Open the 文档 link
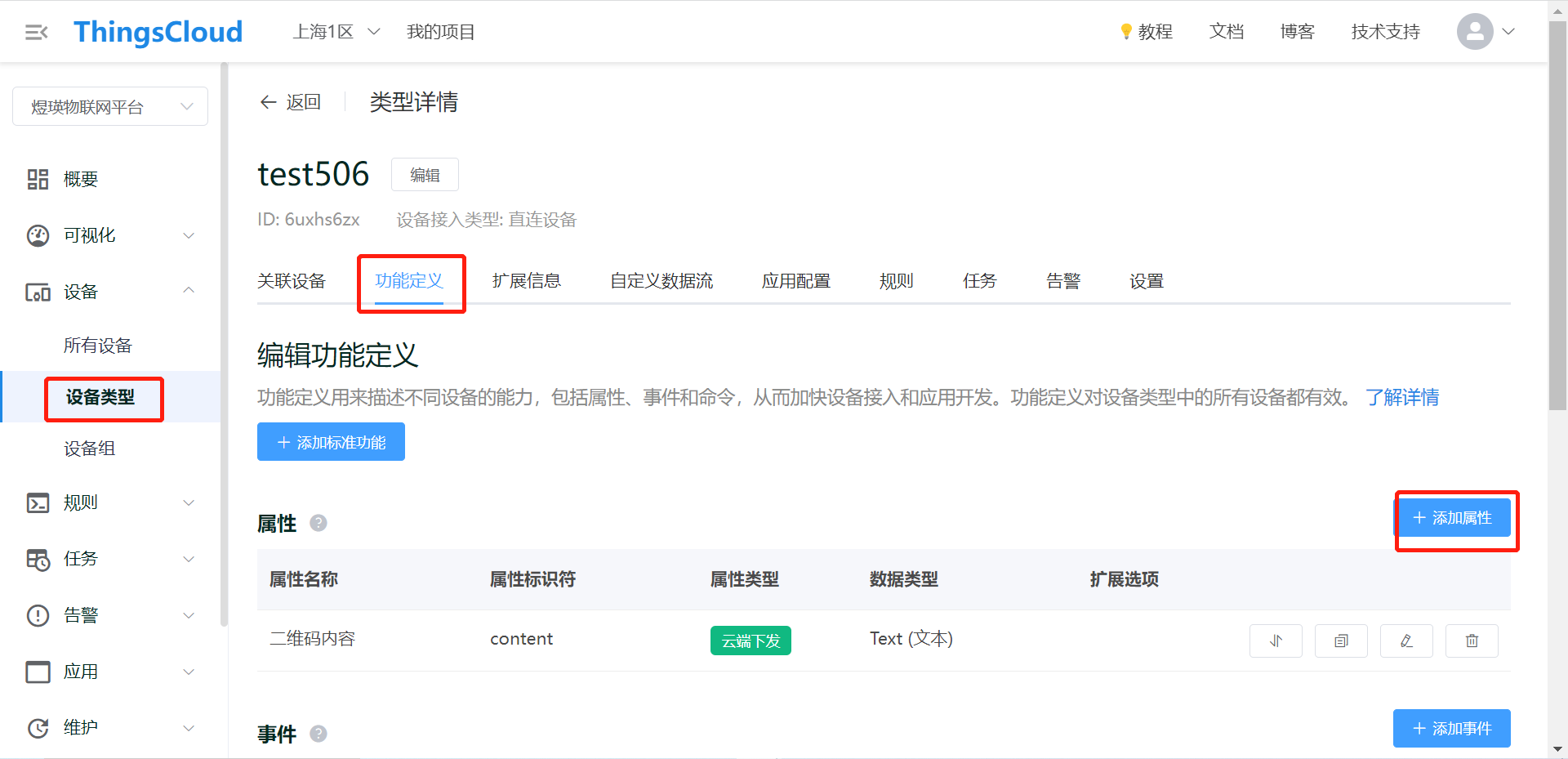The height and width of the screenshot is (759, 1568). 1227,32
